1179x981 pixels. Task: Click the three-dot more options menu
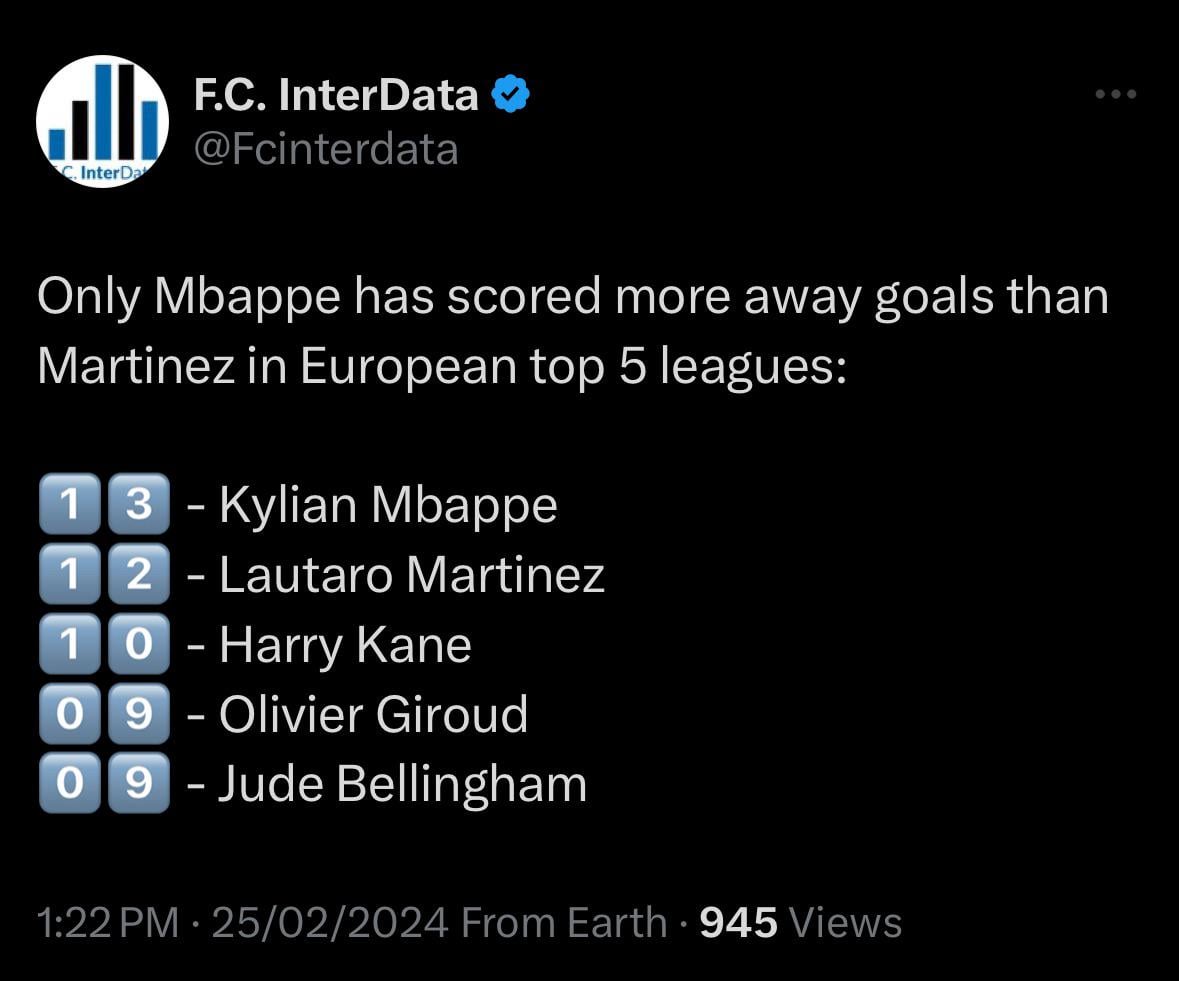click(1113, 92)
